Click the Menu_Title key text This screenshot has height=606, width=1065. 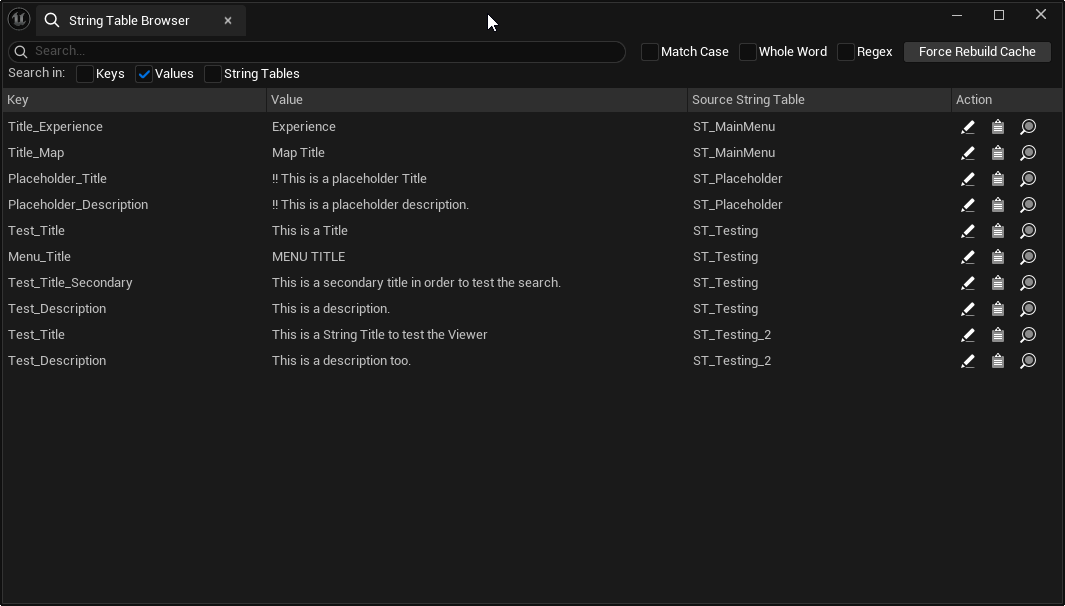[39, 257]
